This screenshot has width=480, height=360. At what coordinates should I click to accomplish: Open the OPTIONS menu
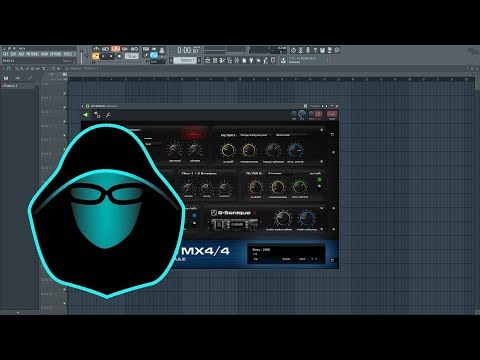click(x=56, y=54)
